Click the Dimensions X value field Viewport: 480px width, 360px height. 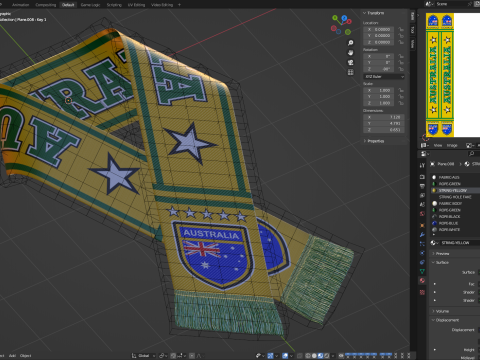coord(384,117)
